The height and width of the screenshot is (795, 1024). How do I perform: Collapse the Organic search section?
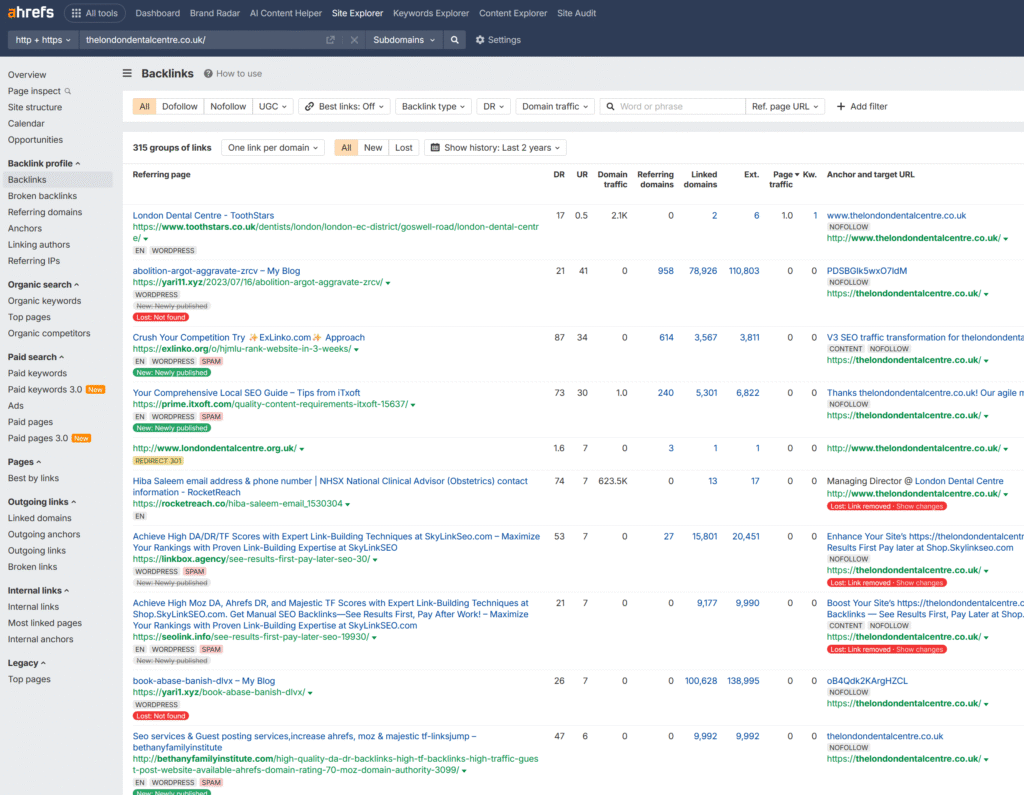43,285
